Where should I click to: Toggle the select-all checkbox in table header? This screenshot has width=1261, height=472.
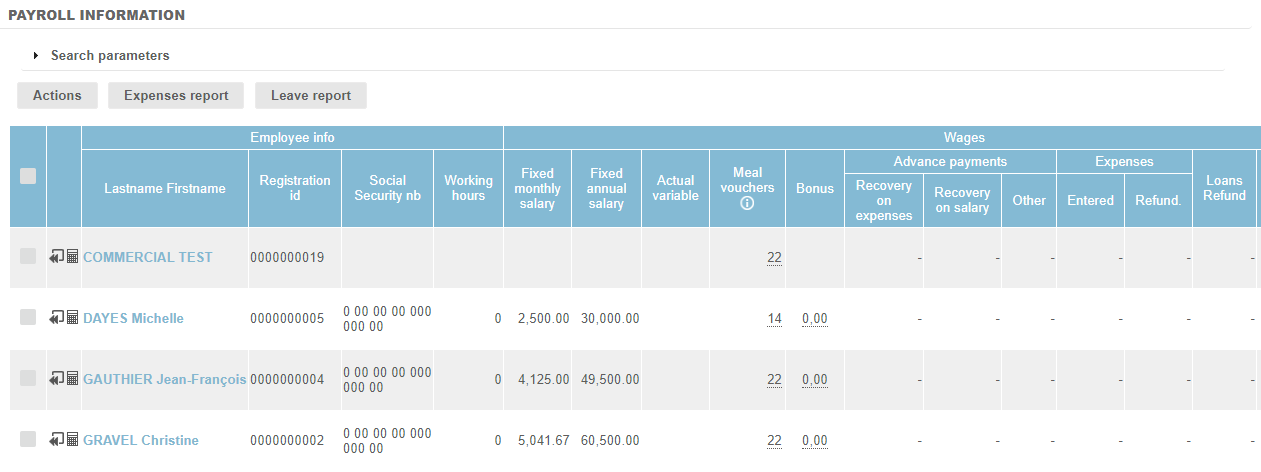28,176
